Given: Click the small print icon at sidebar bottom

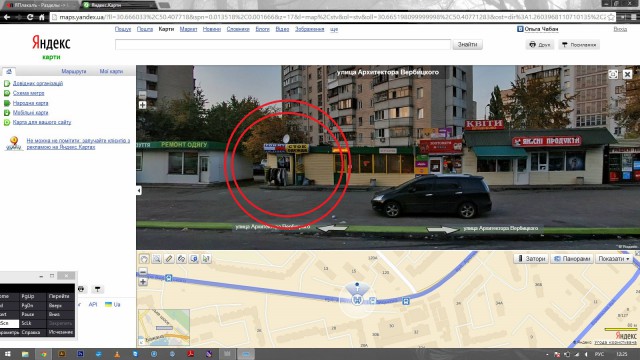Looking at the screenshot, I should pos(81,289).
